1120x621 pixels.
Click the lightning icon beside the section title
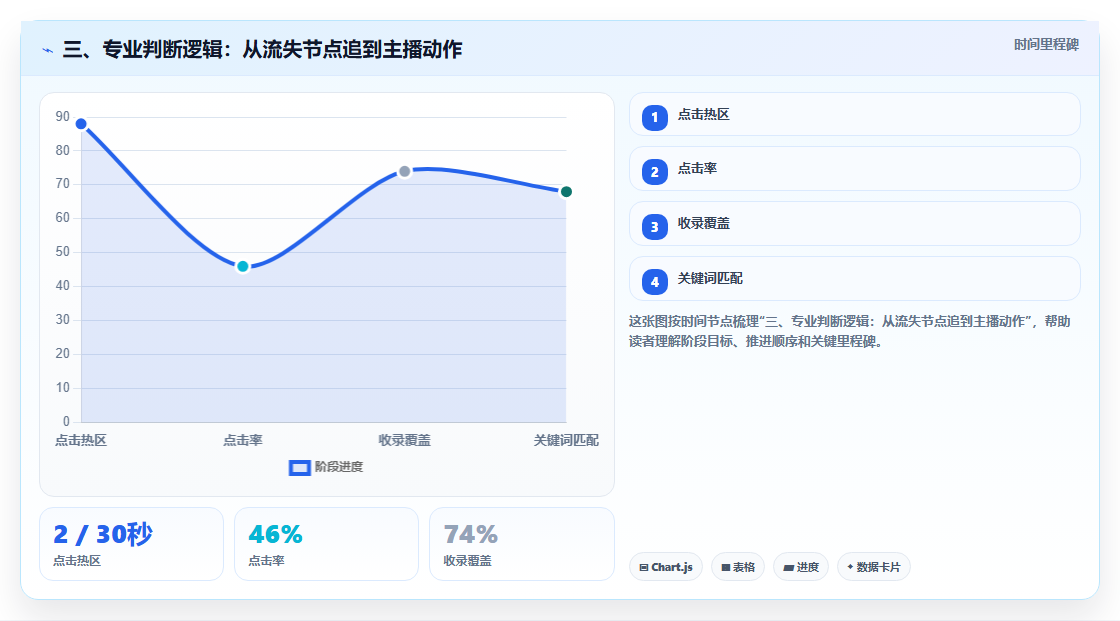point(48,50)
